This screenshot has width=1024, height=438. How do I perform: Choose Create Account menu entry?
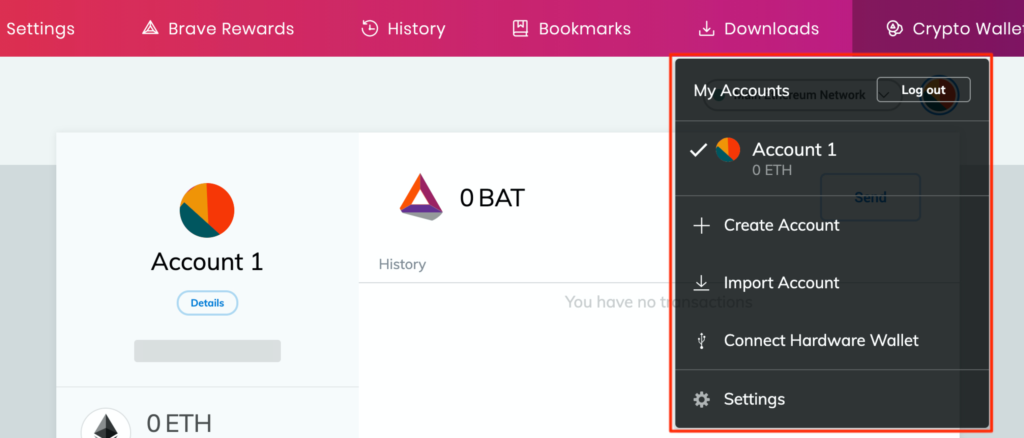[x=832, y=225]
